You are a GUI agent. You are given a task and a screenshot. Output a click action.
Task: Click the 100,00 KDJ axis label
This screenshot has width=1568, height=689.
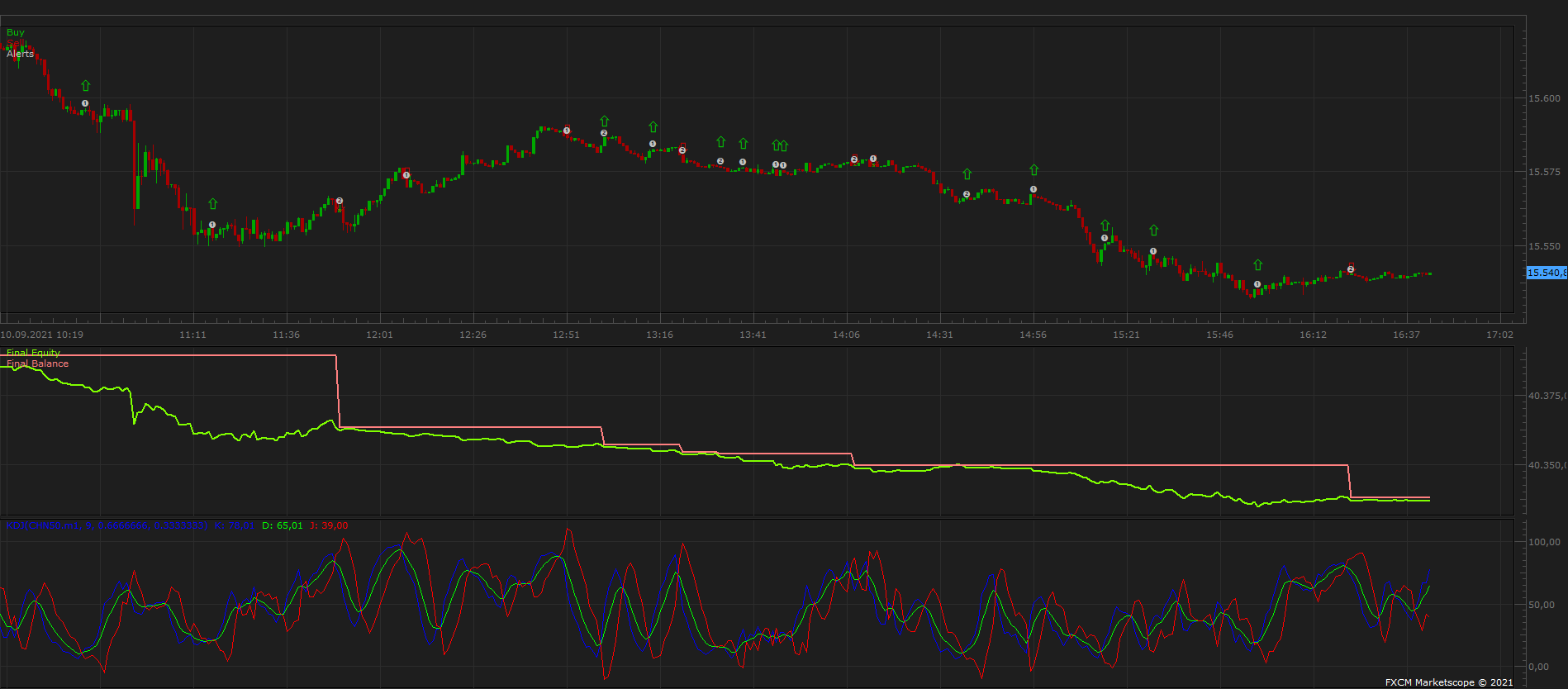(1544, 542)
